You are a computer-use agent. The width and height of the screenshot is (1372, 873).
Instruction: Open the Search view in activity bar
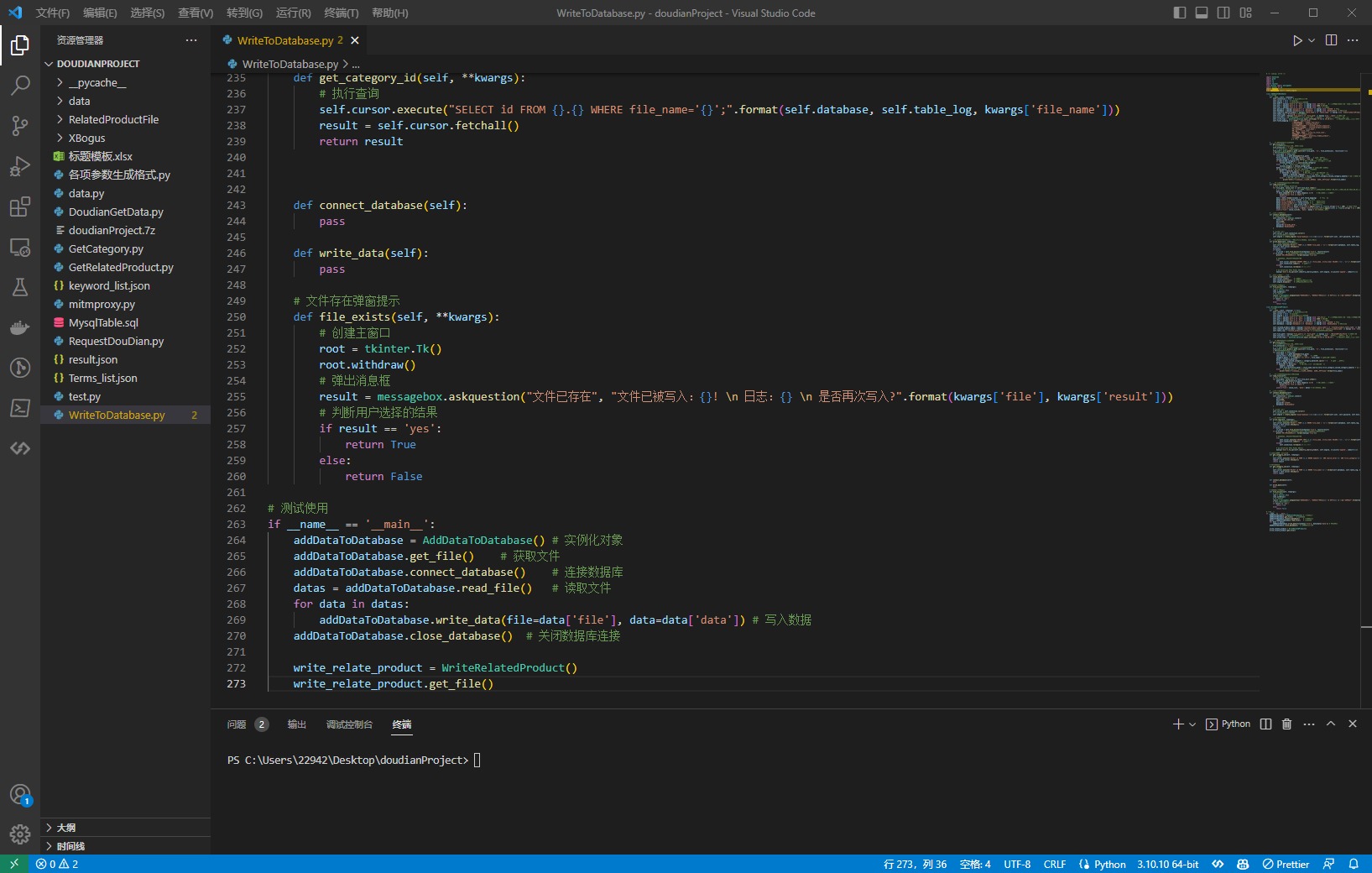[x=20, y=86]
